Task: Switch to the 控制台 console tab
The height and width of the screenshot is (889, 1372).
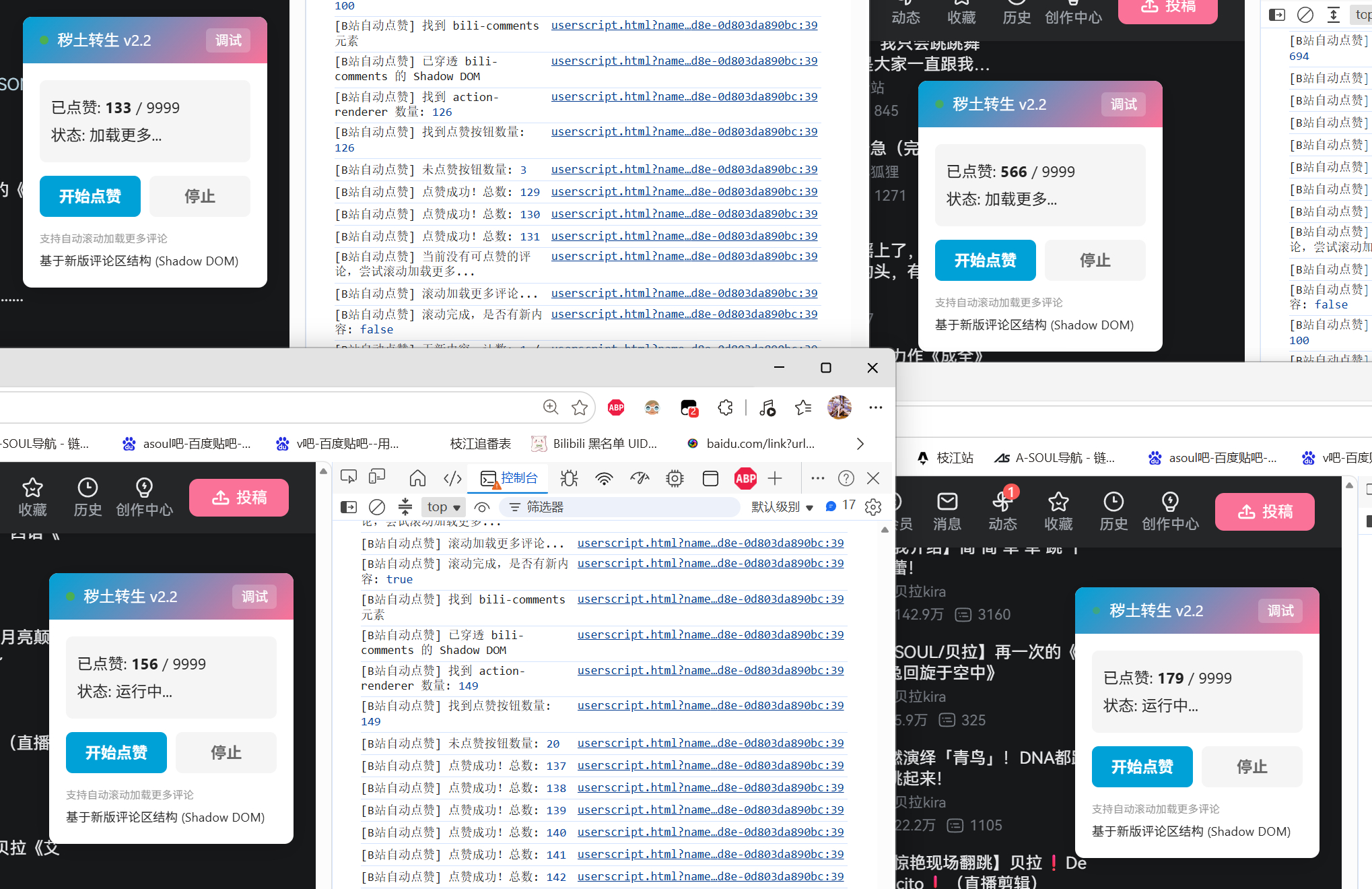Action: click(509, 478)
